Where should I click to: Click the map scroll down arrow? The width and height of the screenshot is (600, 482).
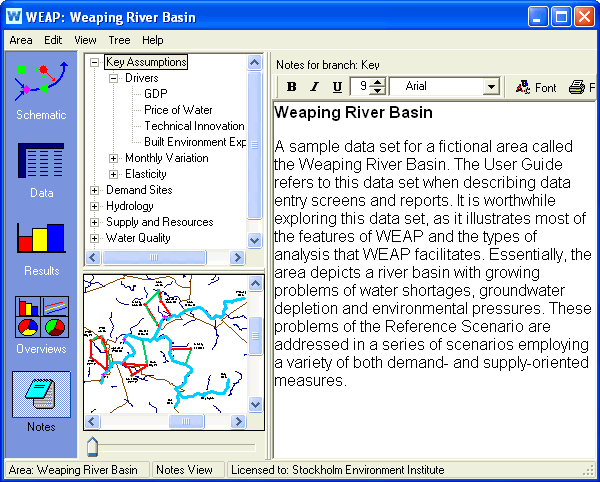click(255, 404)
